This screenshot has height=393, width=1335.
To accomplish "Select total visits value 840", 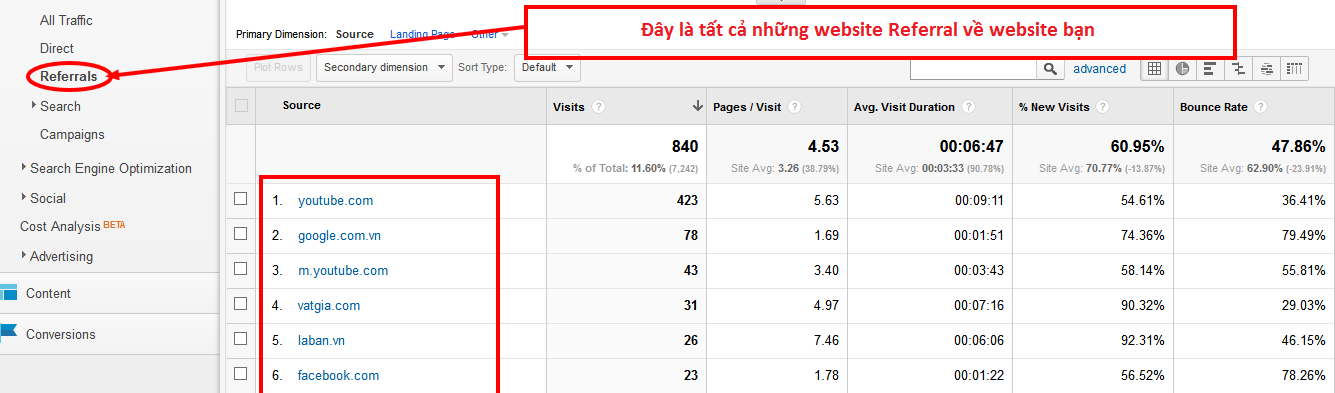I will click(x=685, y=146).
